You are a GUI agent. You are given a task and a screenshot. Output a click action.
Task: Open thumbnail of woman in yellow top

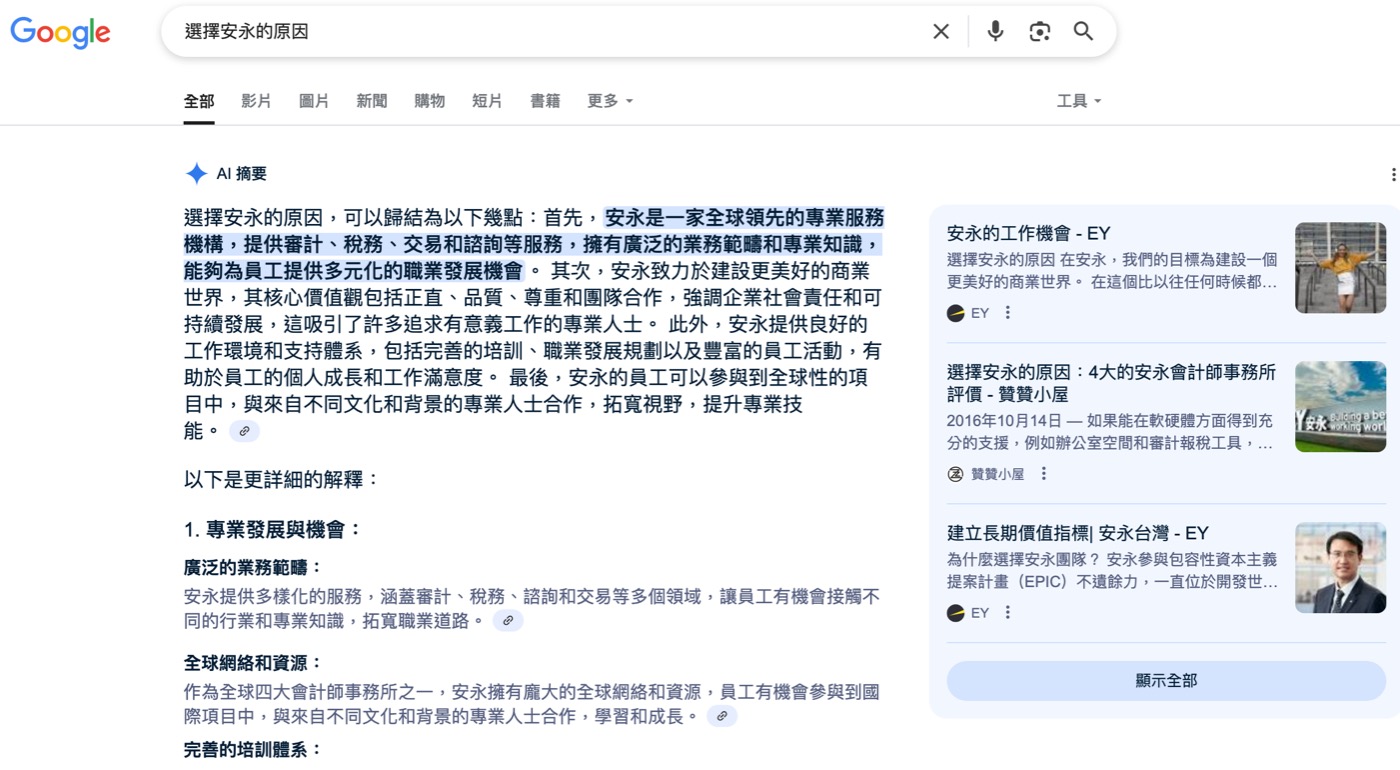(x=1340, y=267)
